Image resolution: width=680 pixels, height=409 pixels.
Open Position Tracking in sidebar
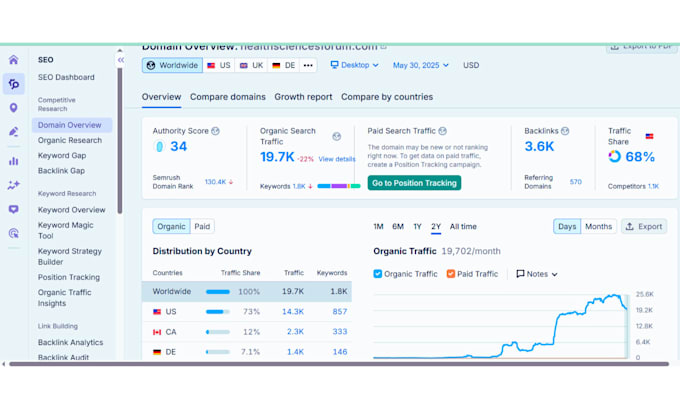[x=69, y=277]
